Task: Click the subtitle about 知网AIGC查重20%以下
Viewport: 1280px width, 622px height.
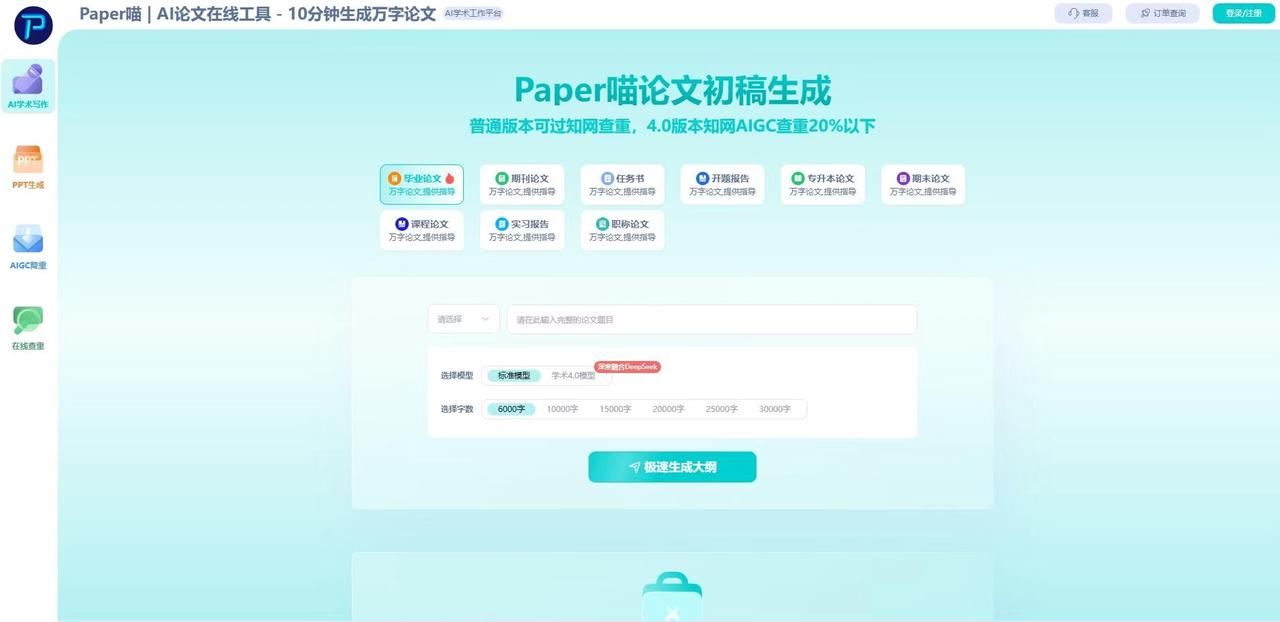Action: point(672,126)
